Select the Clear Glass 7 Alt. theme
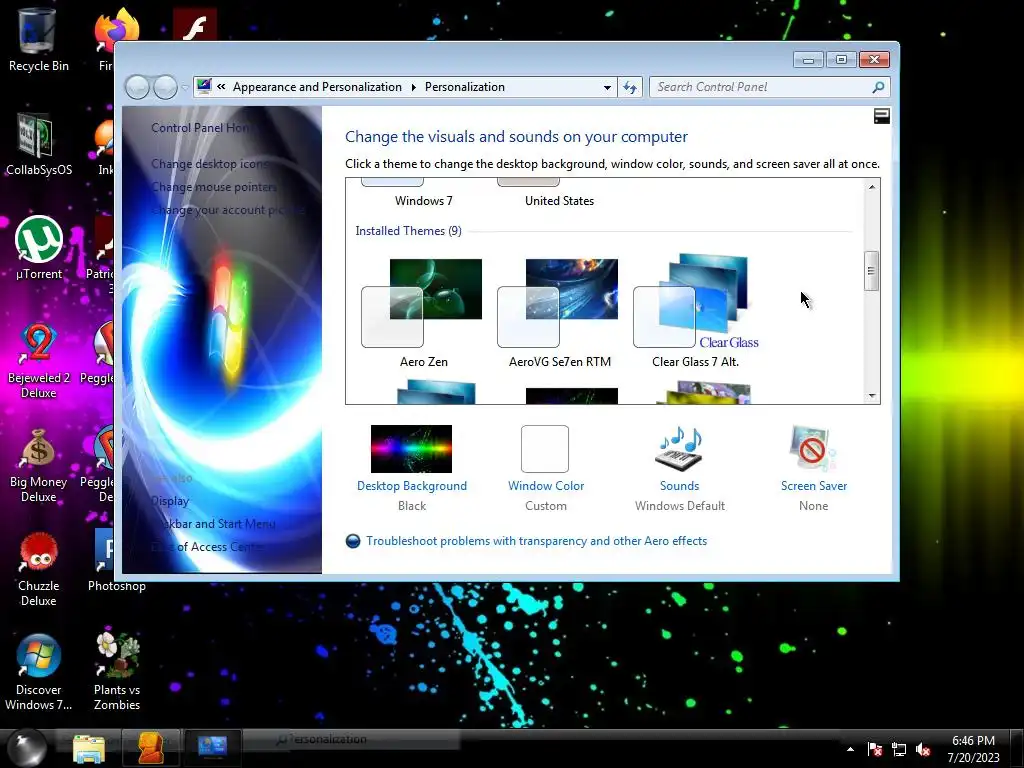This screenshot has height=768, width=1024. click(x=696, y=313)
